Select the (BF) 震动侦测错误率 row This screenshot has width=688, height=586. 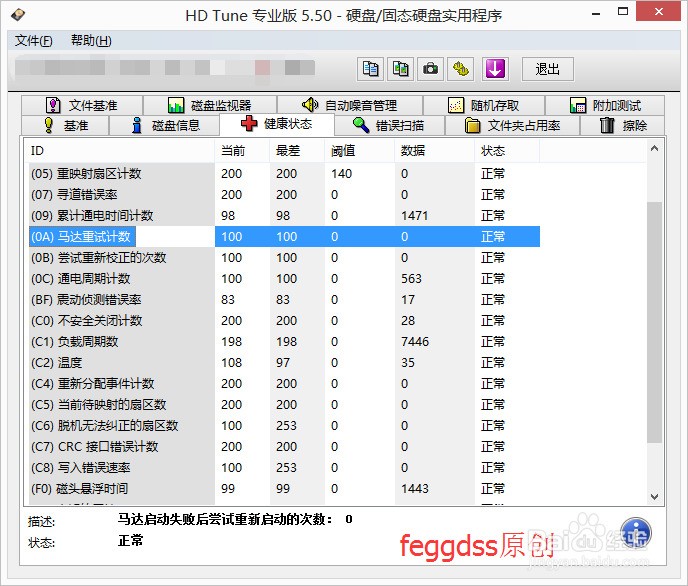coord(284,300)
